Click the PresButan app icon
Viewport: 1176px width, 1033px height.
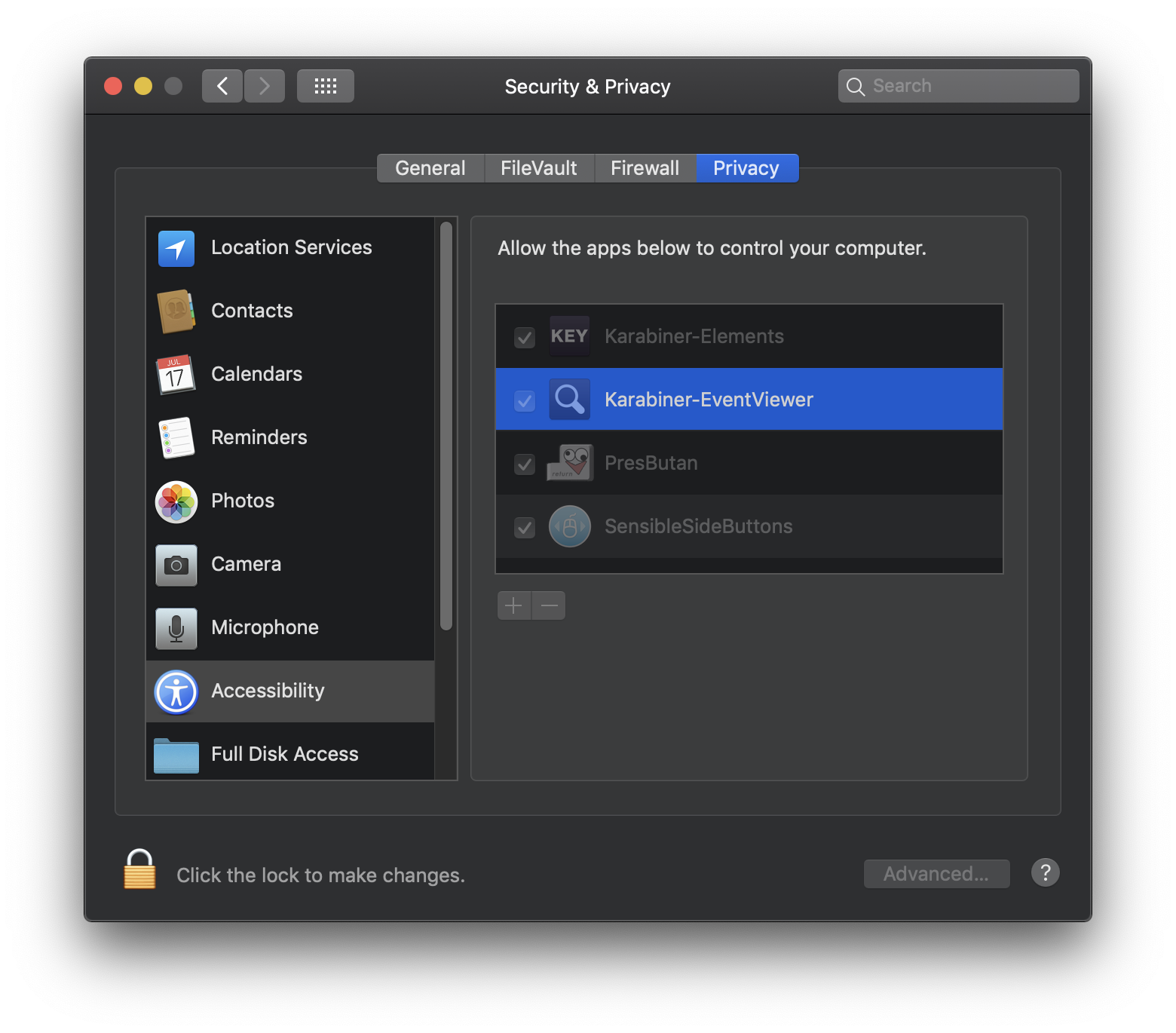(x=569, y=463)
